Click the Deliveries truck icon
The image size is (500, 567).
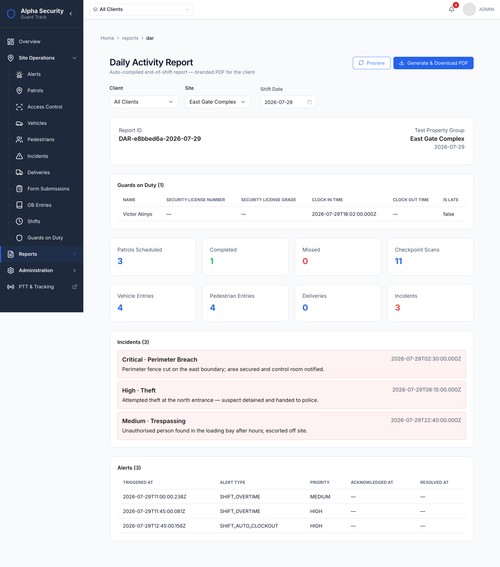[19, 172]
